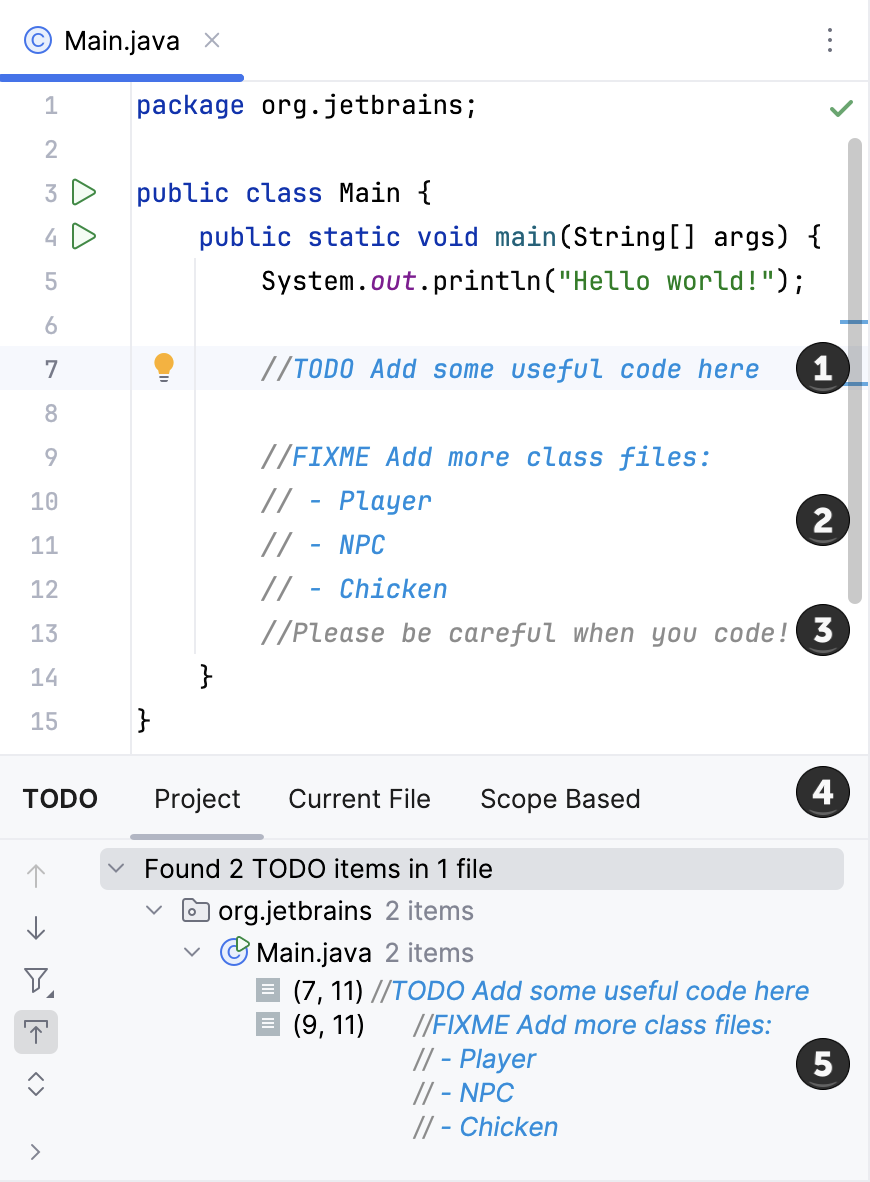Screen dimensions: 870x1182
Task: Toggle the Preview Source panel
Action: pos(36,1032)
